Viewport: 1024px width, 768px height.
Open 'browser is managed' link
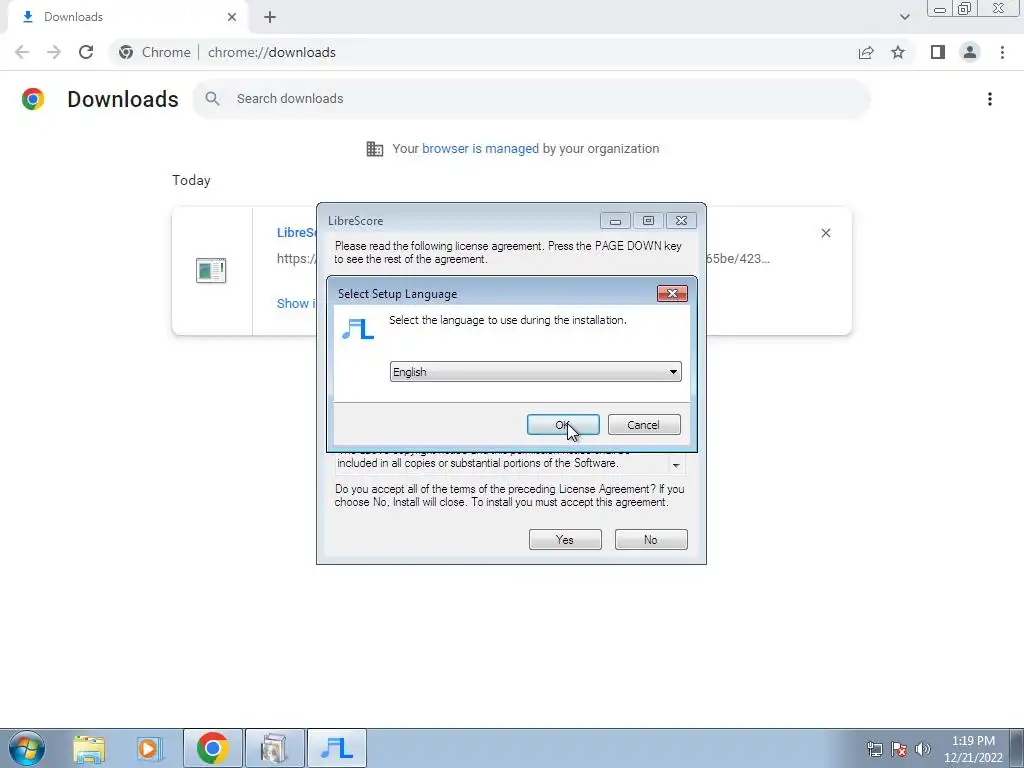(480, 148)
